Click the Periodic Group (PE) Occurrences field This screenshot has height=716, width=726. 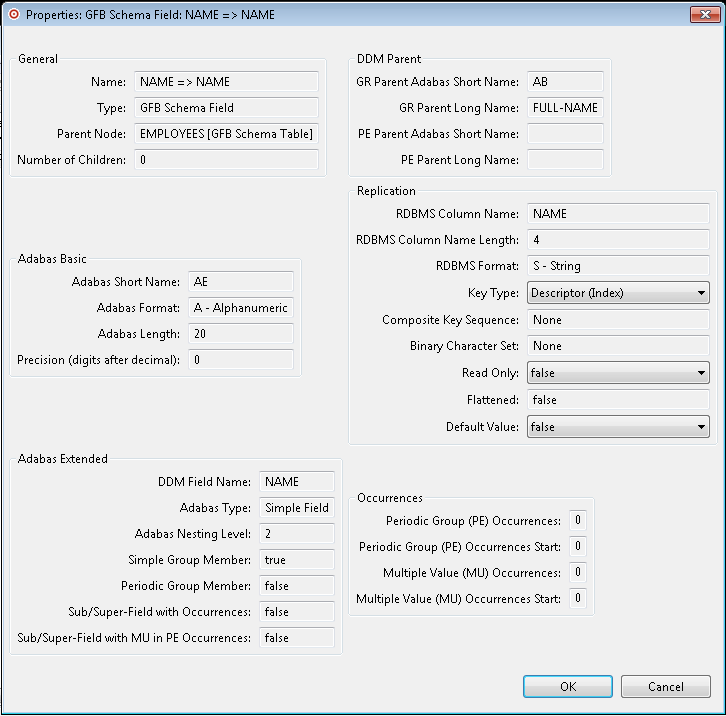(x=578, y=521)
